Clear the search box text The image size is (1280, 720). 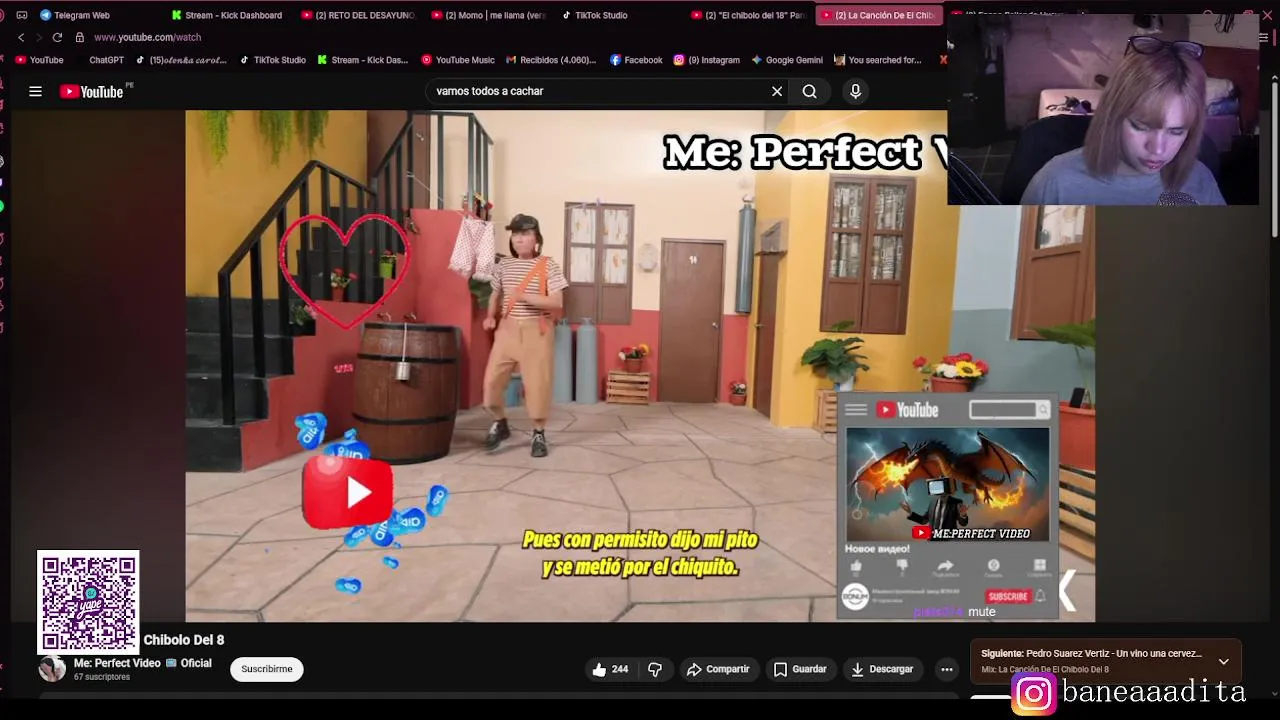pos(777,91)
